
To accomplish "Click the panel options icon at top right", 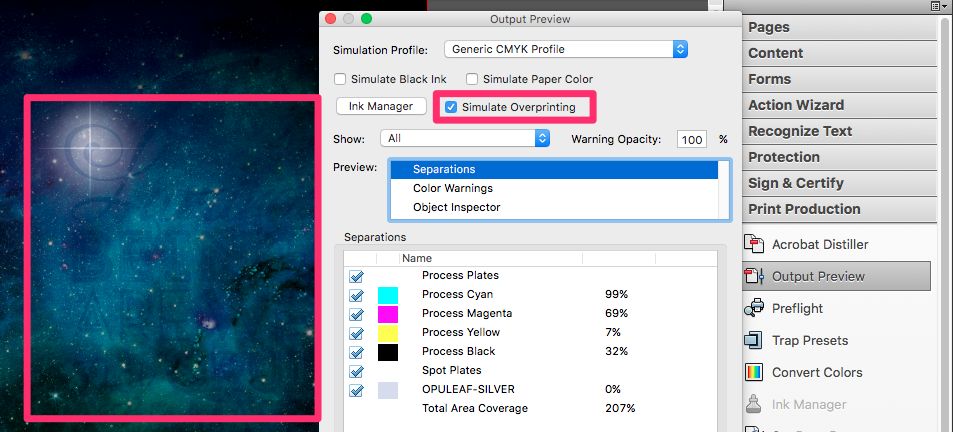I will 938,6.
